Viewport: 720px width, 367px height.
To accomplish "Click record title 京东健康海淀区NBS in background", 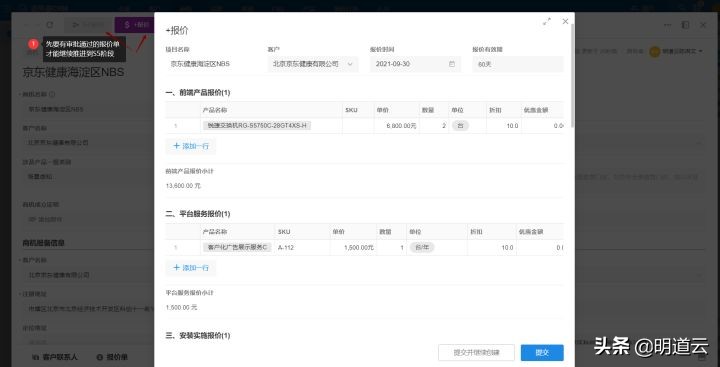I will (73, 73).
